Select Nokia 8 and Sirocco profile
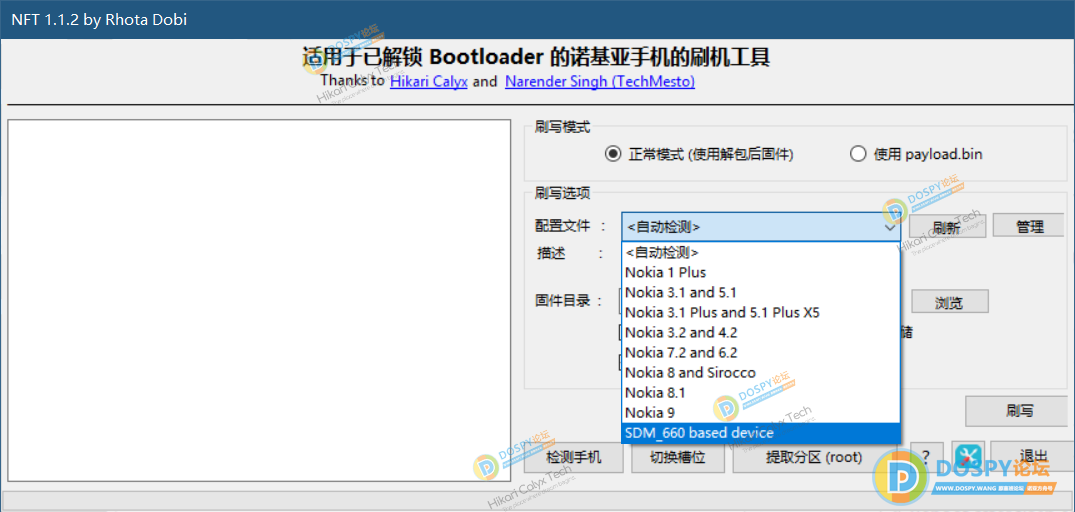This screenshot has width=1075, height=512. coord(760,373)
